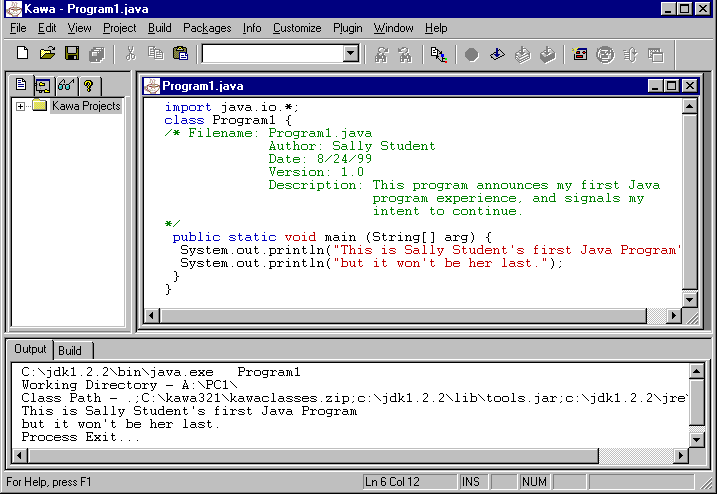Viewport: 717px width, 494px height.
Task: Click the greyed circular toolbar icon
Action: pyautogui.click(x=605, y=55)
